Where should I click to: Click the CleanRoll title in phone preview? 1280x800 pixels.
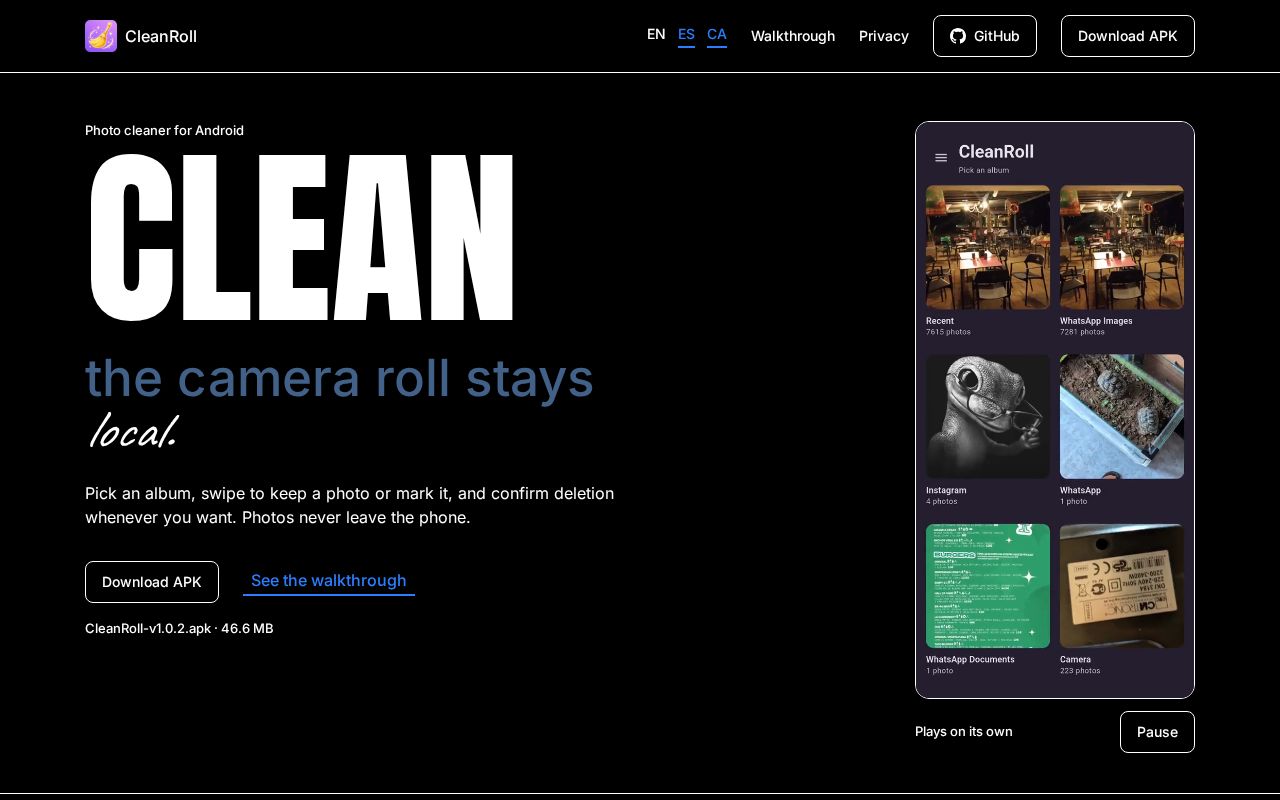point(996,151)
